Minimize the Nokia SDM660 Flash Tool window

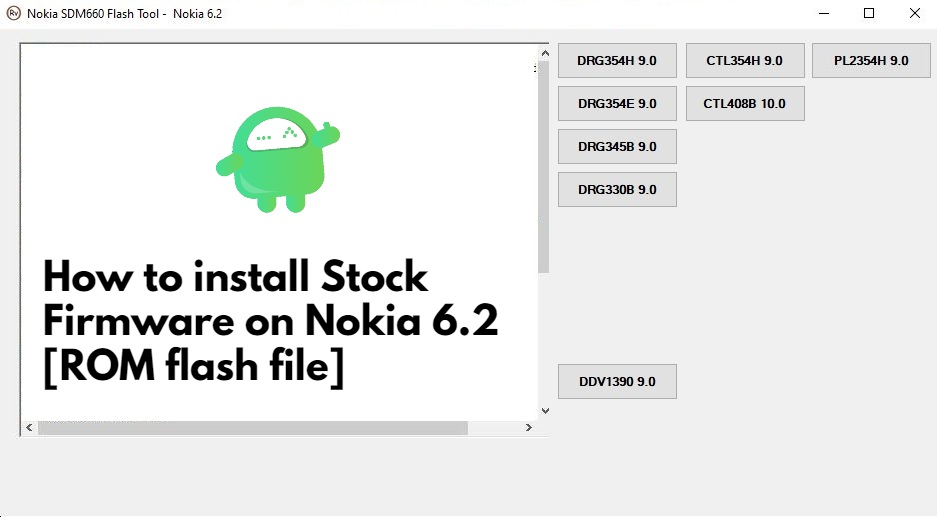point(824,13)
